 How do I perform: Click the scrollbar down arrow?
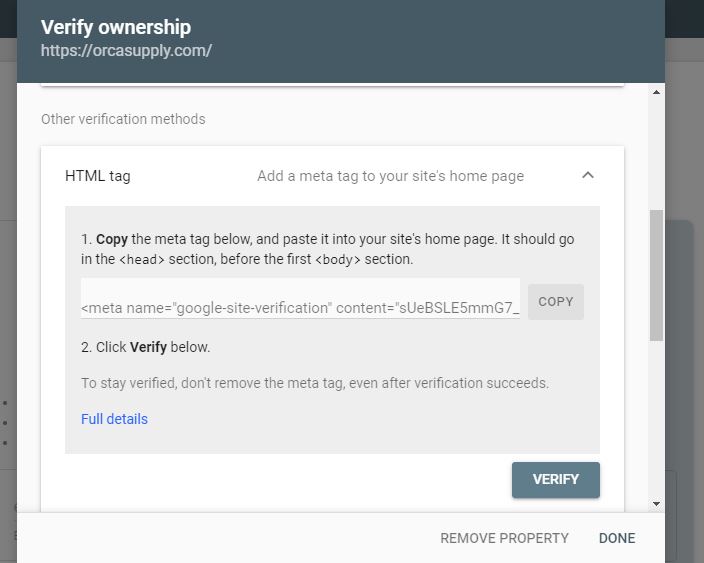(x=656, y=504)
